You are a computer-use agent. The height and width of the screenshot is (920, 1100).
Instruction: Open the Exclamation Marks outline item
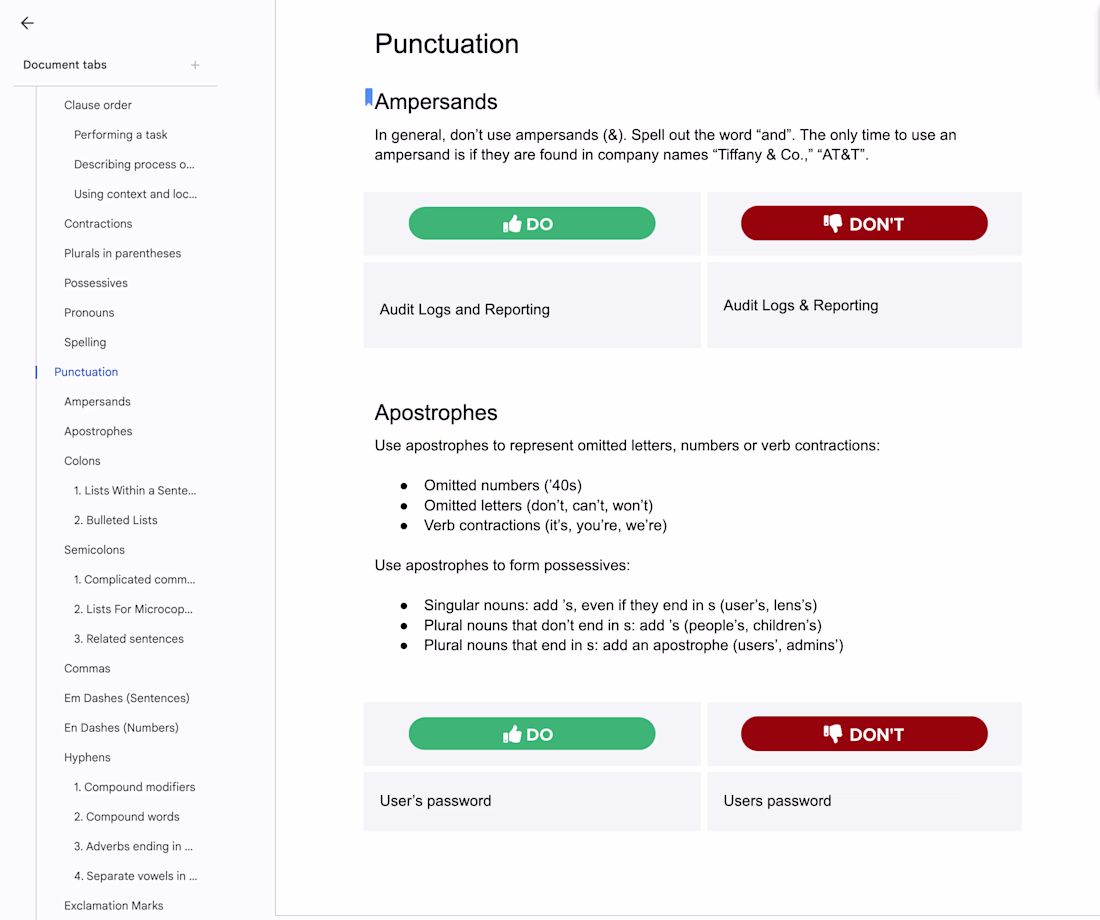pos(113,906)
